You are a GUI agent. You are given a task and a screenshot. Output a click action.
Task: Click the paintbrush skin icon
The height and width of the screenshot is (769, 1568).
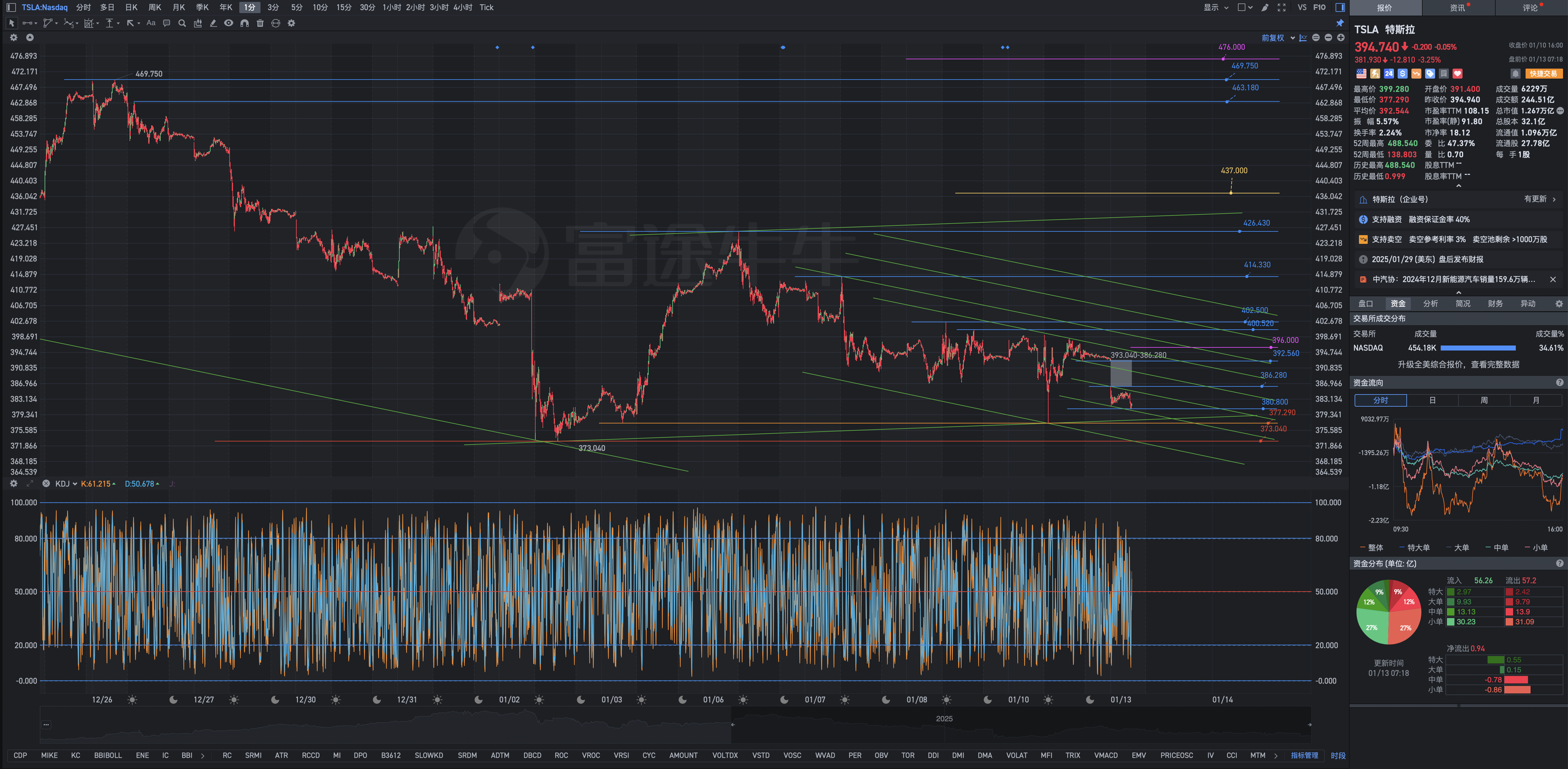tap(1265, 7)
